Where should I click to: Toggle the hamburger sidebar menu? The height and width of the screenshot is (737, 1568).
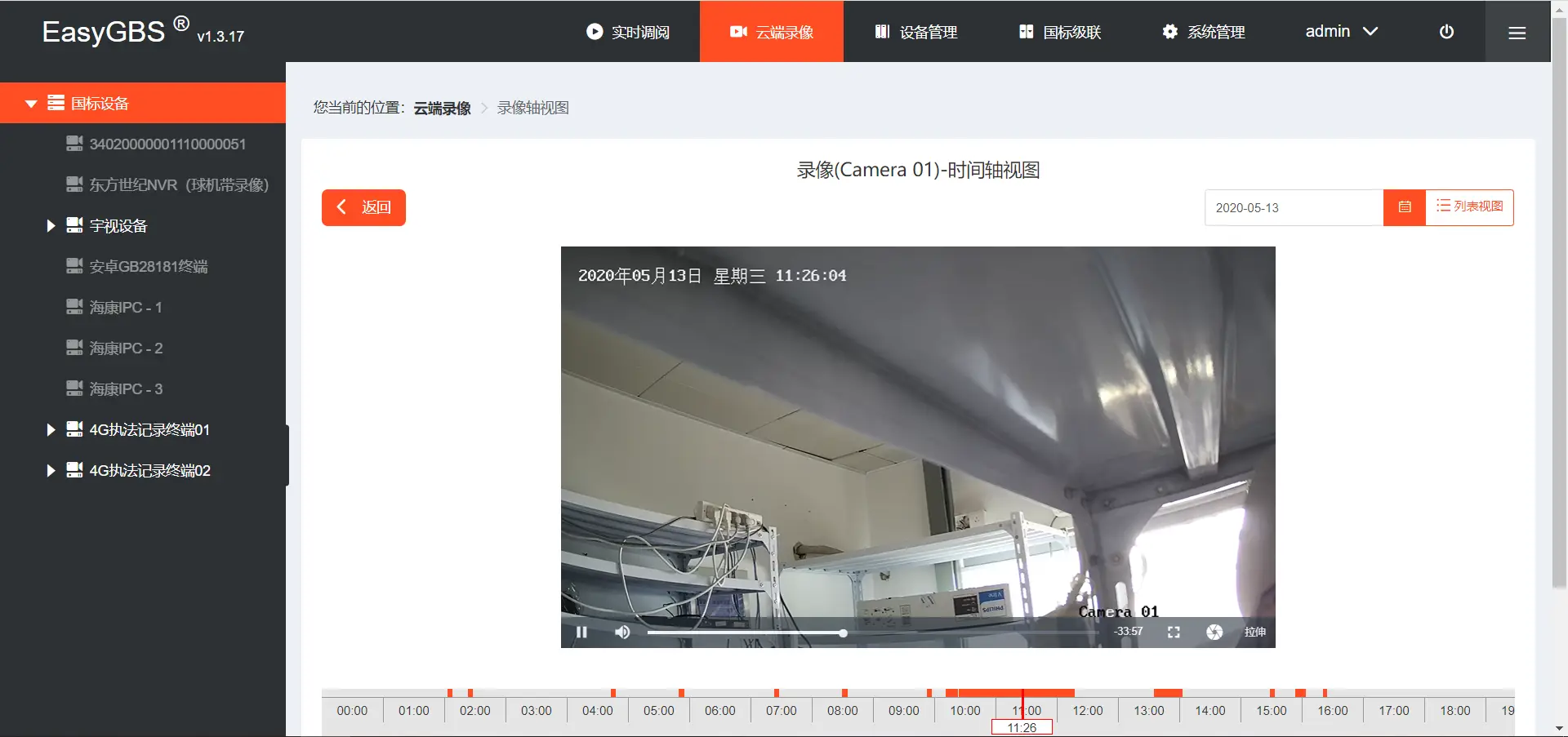point(1517,32)
